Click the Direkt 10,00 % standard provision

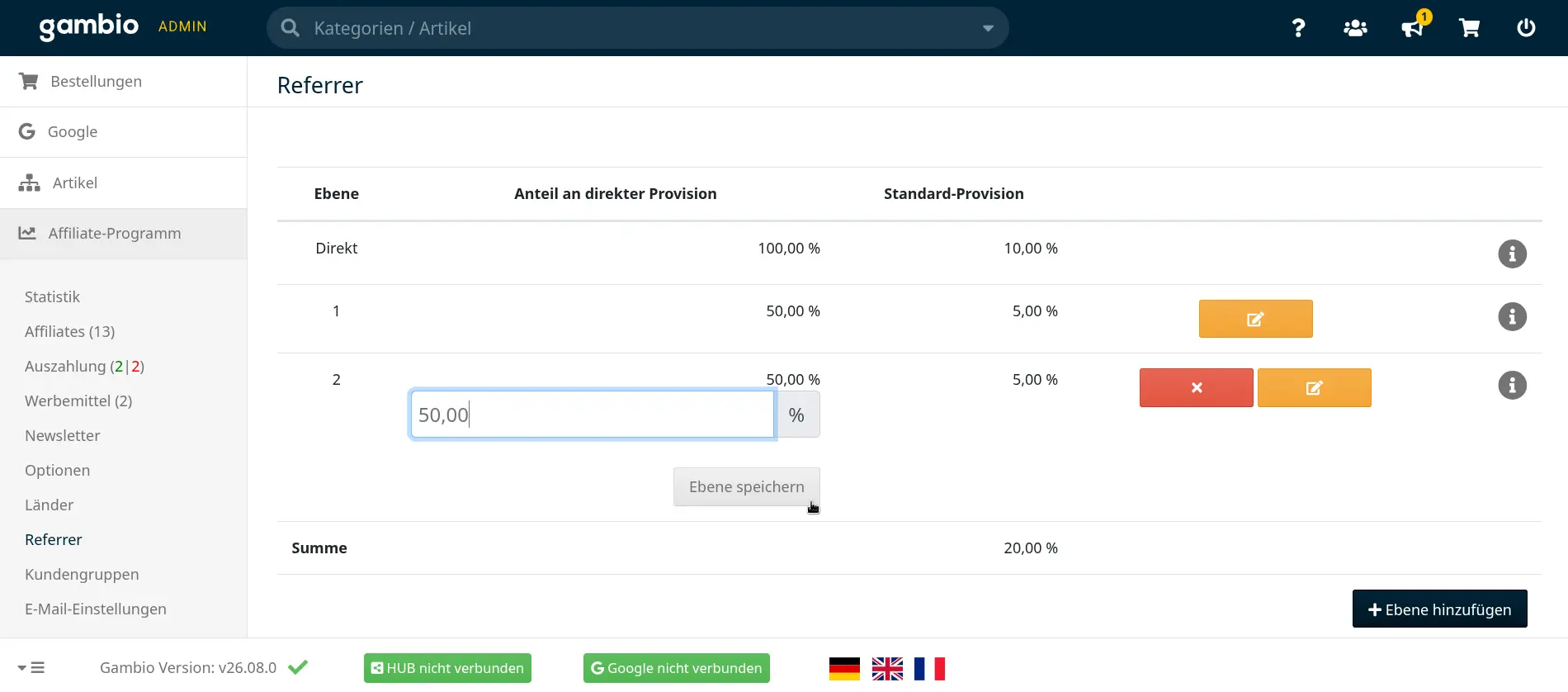pos(1031,248)
